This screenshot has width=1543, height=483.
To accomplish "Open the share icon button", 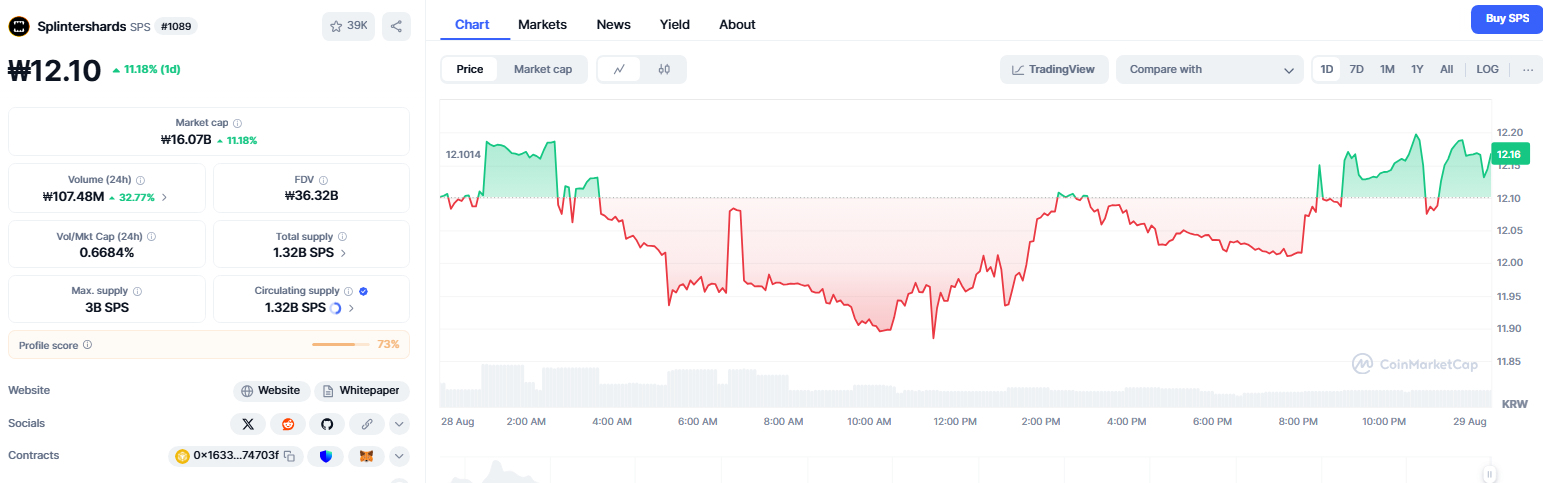I will tap(396, 27).
